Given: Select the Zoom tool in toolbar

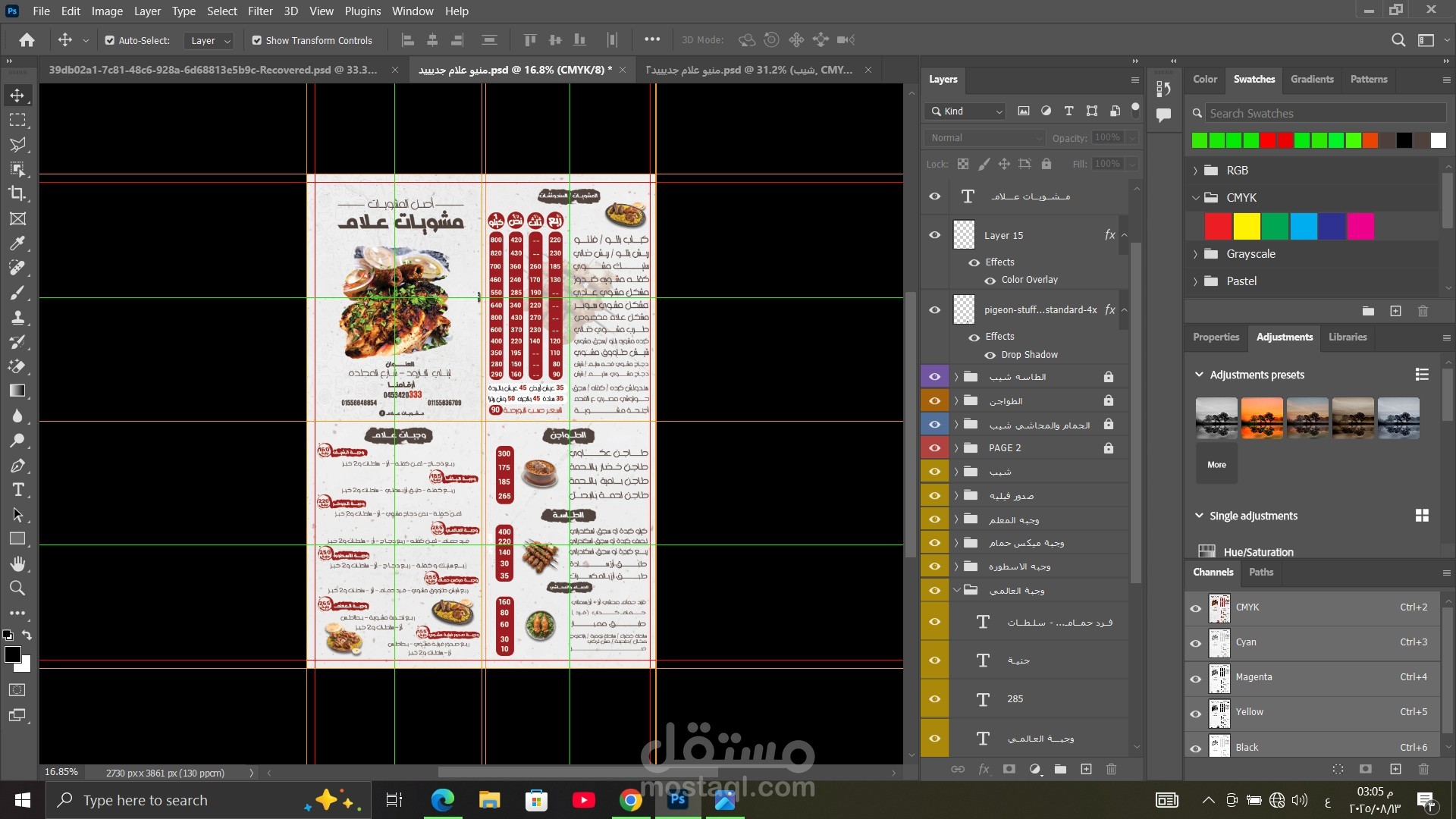Looking at the screenshot, I should click(x=17, y=588).
